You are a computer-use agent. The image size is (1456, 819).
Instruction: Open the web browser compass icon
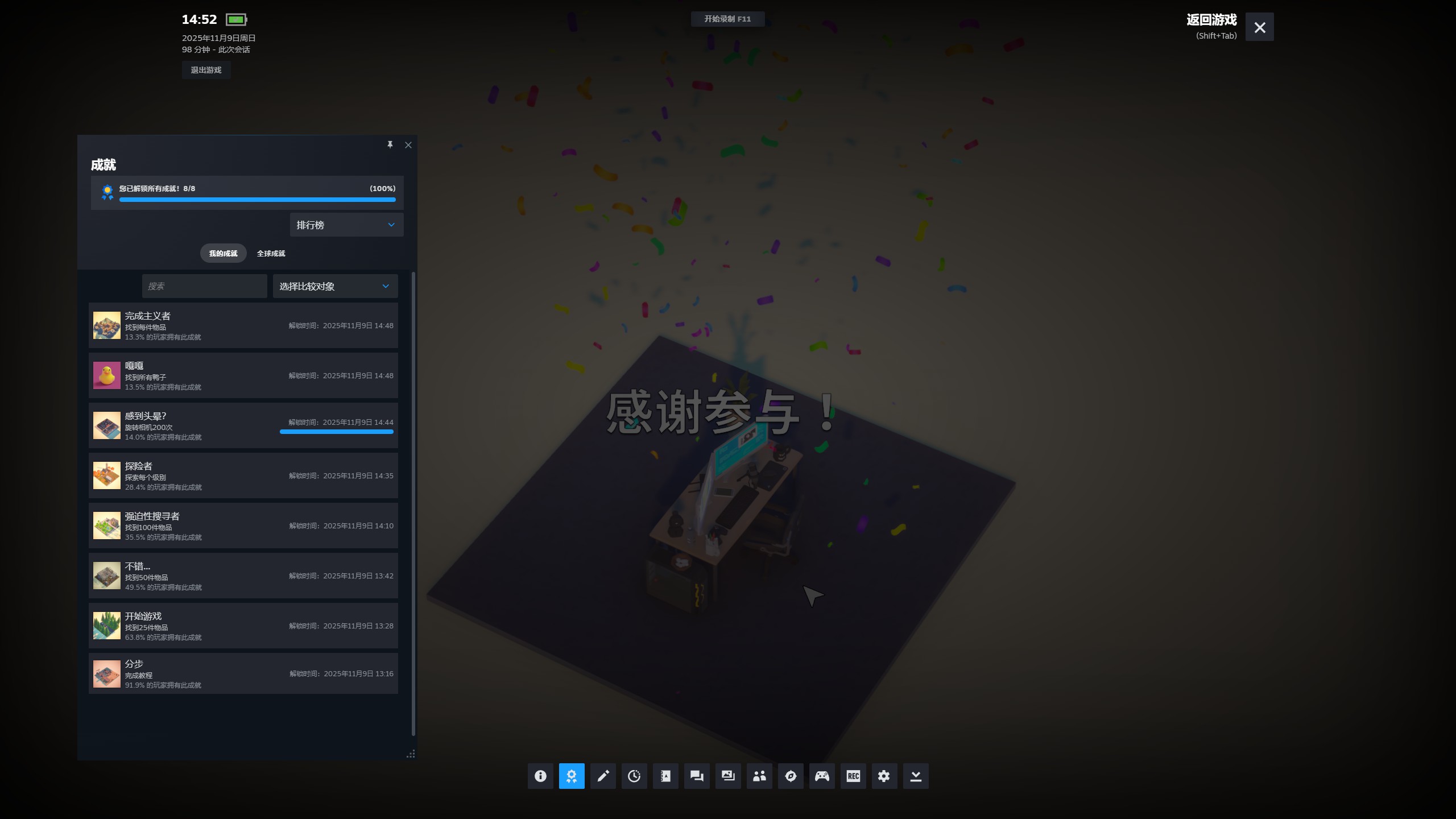[x=791, y=776]
